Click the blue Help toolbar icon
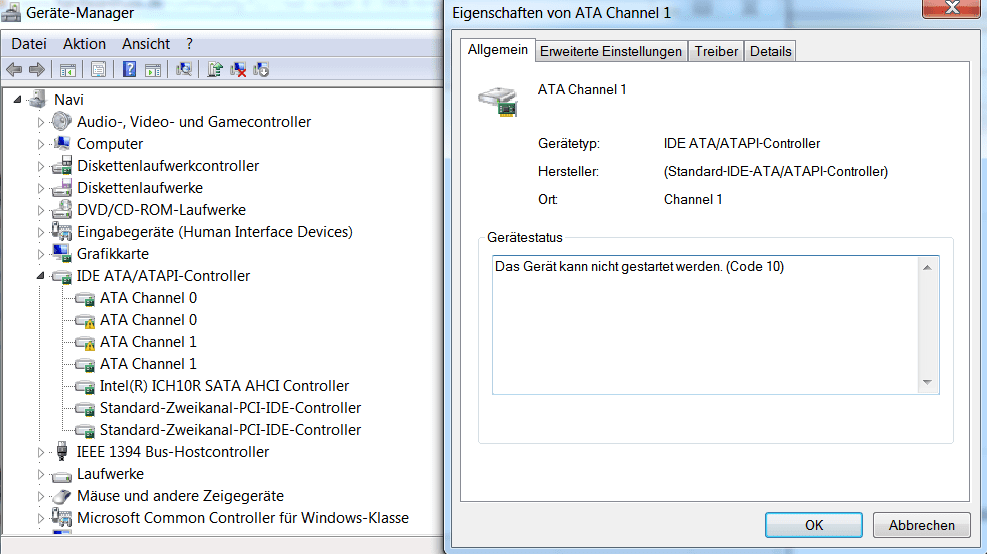This screenshot has height=554, width=987. 129,69
